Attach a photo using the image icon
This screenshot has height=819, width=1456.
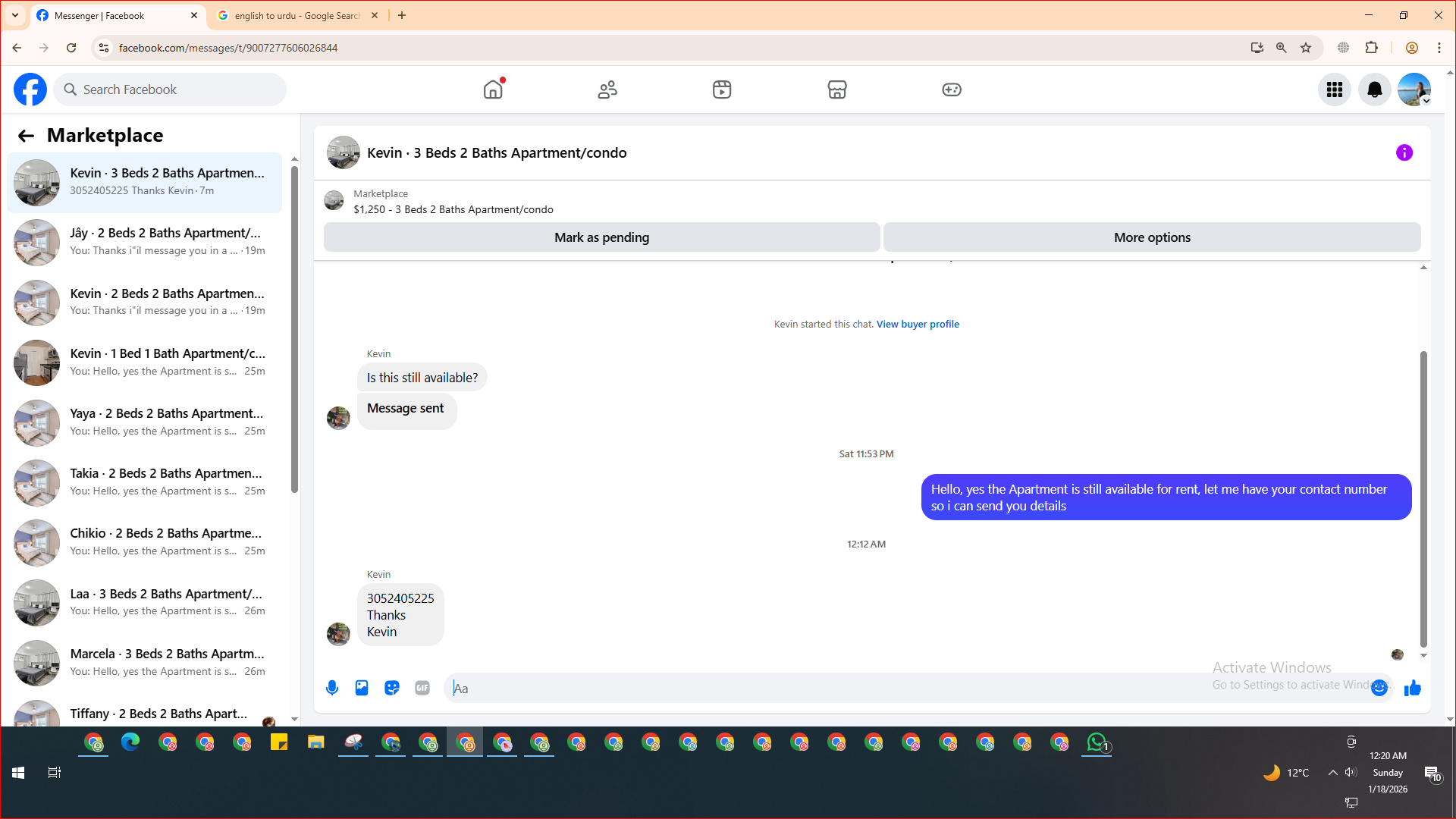(x=362, y=688)
